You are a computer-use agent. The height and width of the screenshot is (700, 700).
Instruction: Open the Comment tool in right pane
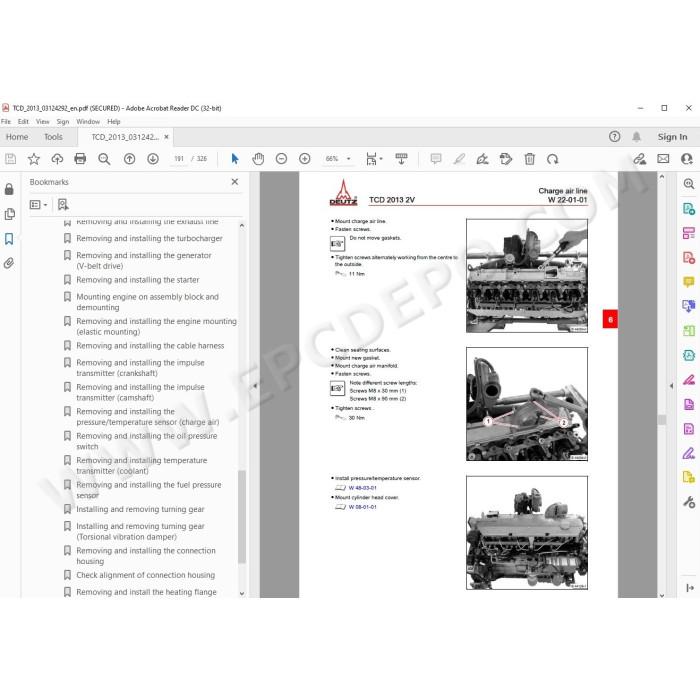(x=689, y=282)
